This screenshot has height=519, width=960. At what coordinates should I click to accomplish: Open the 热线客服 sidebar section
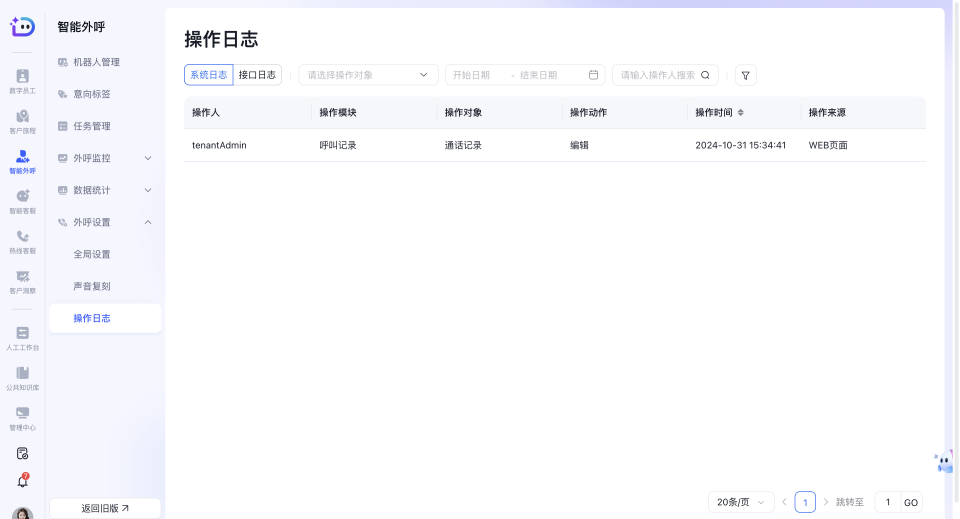[23, 242]
